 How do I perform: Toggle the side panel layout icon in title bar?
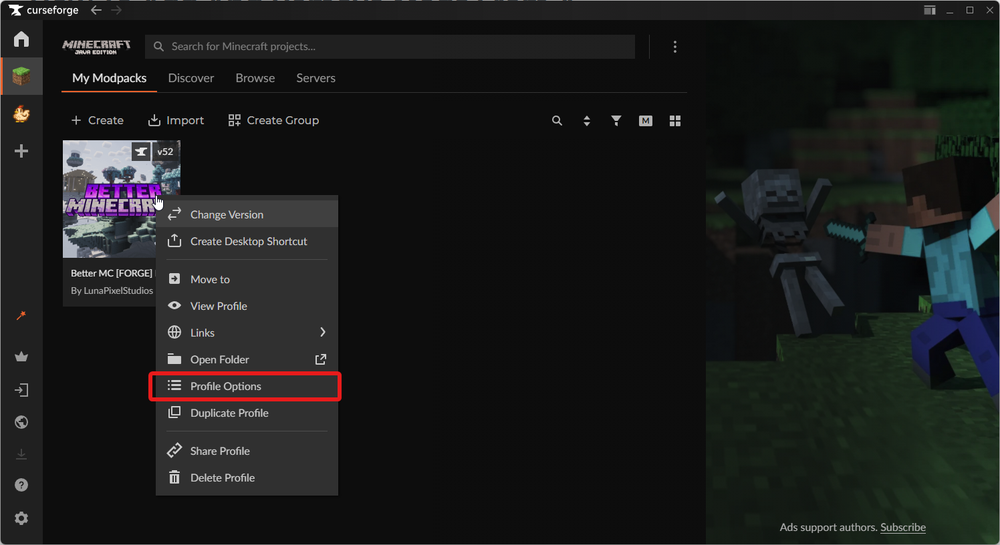click(x=929, y=10)
